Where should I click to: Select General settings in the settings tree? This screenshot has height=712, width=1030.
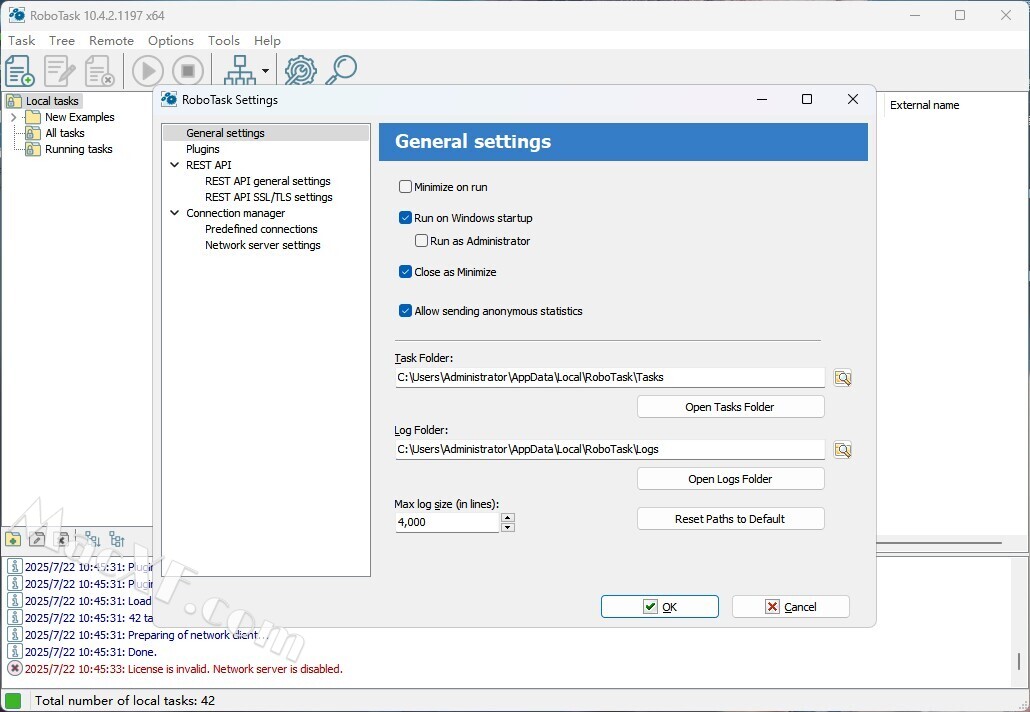225,133
